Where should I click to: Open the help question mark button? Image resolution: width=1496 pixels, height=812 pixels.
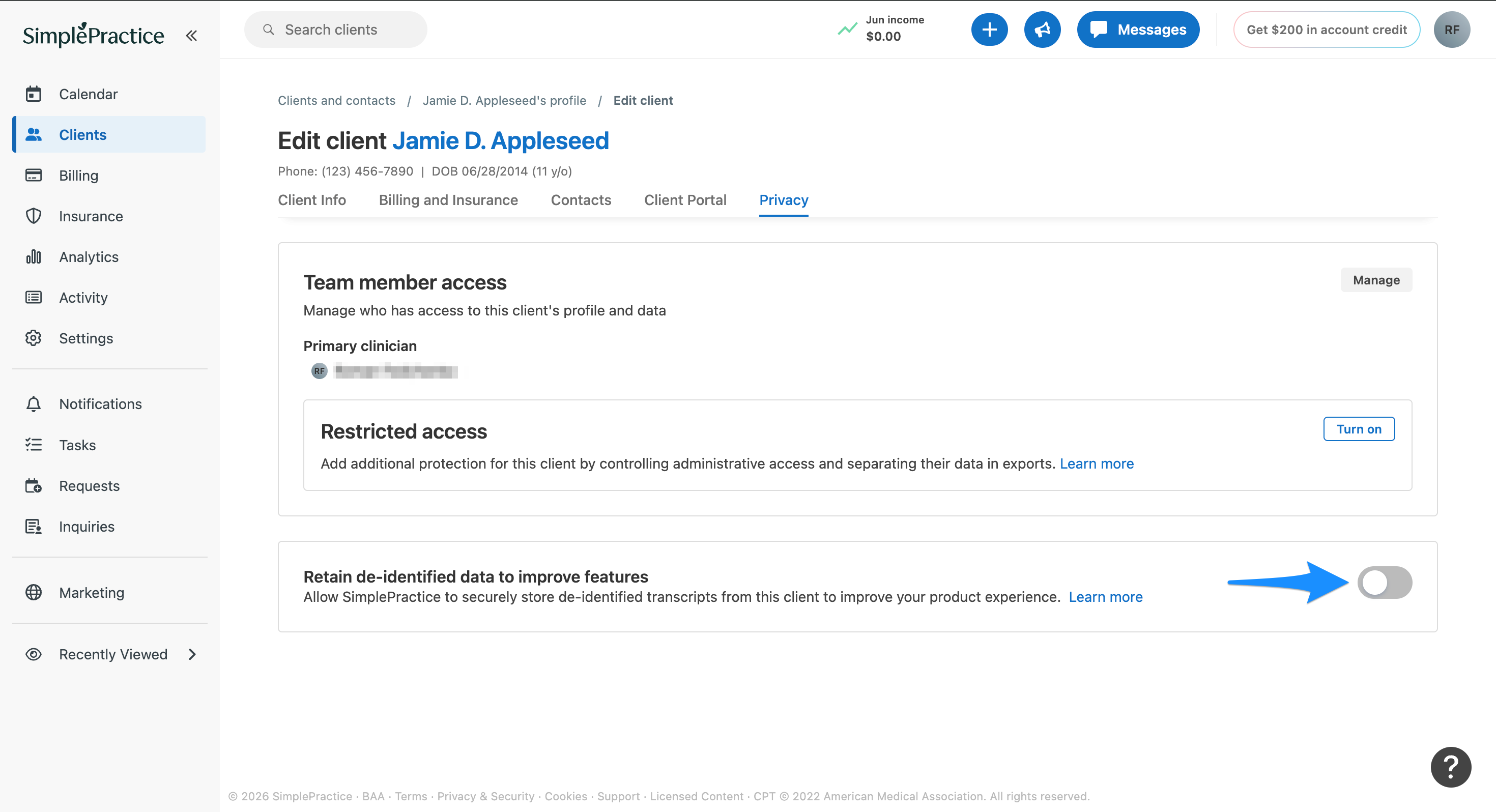(x=1450, y=767)
